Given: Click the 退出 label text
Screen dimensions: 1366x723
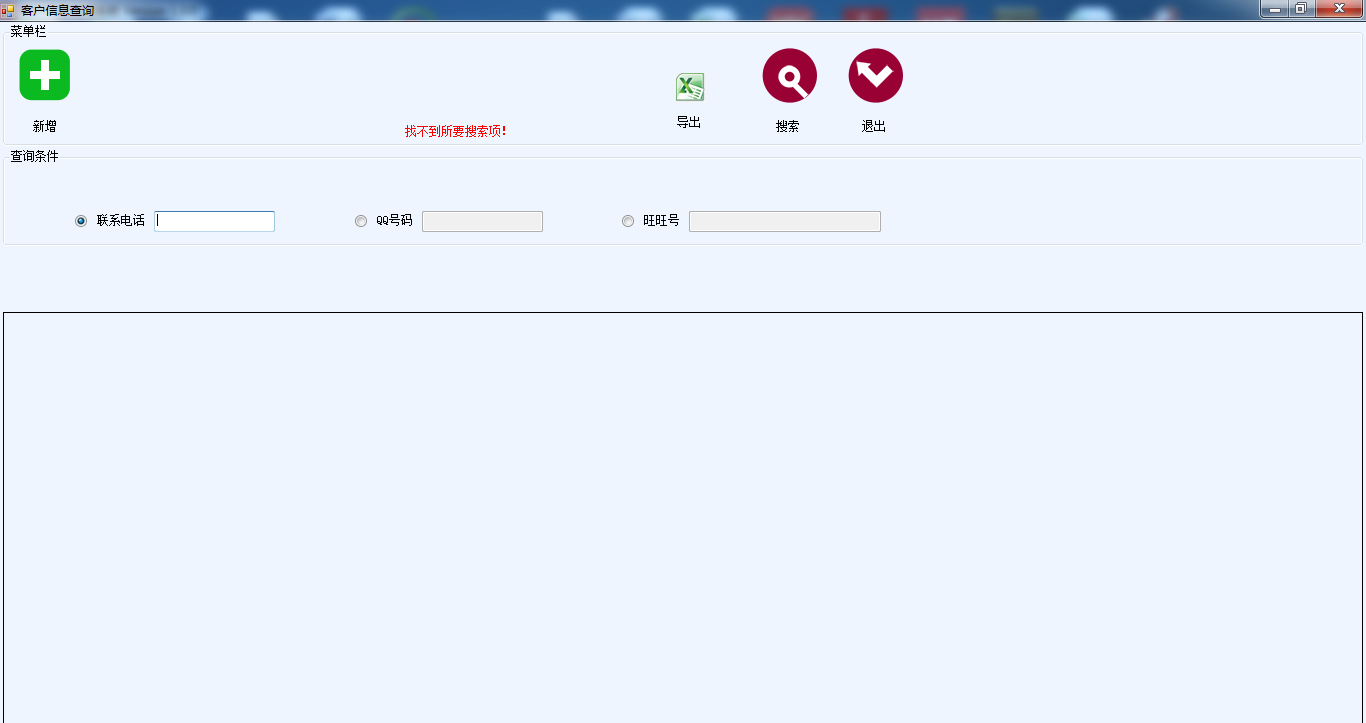Looking at the screenshot, I should click(x=874, y=127).
